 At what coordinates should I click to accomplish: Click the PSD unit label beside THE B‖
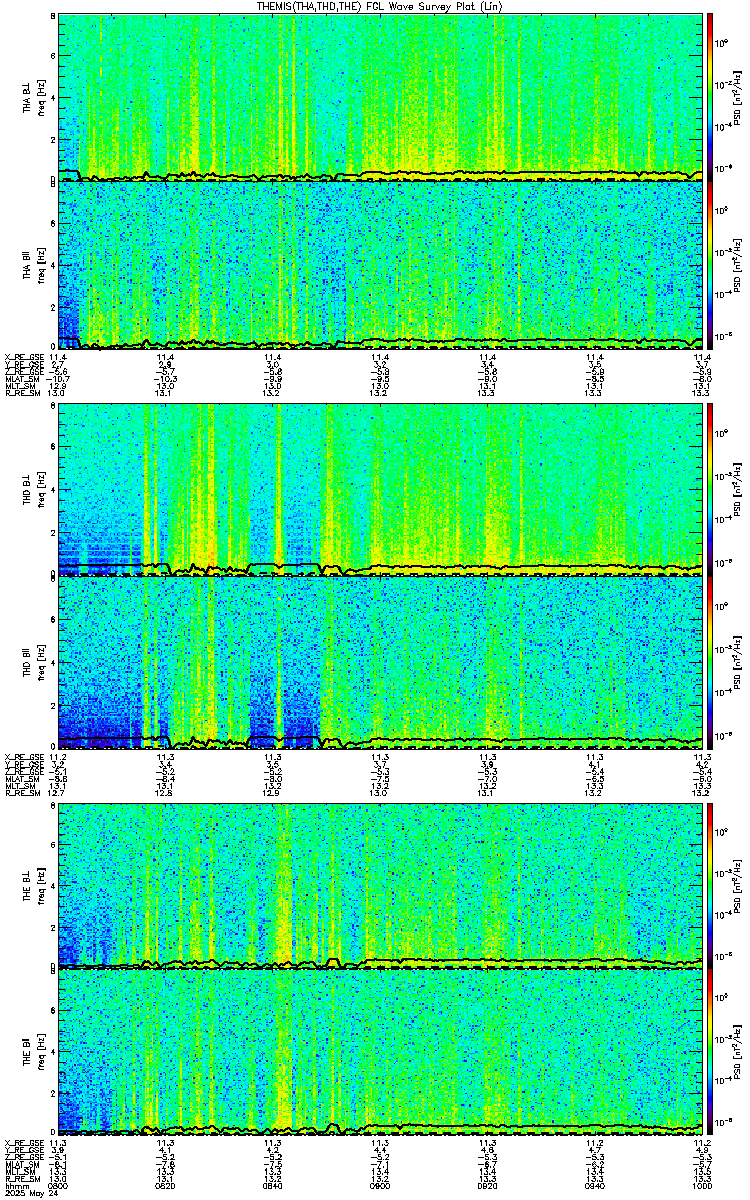coord(736,1051)
